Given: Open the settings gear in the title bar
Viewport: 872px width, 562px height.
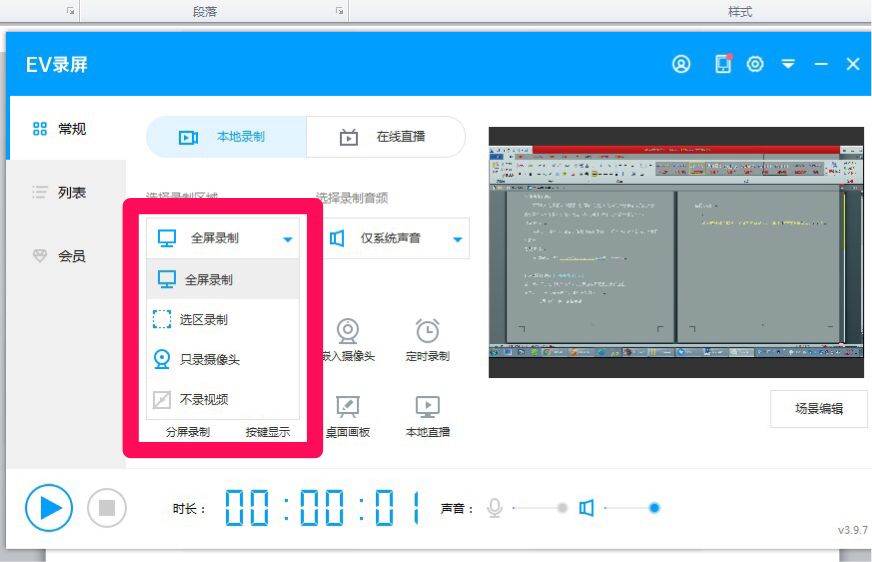Looking at the screenshot, I should click(x=755, y=64).
